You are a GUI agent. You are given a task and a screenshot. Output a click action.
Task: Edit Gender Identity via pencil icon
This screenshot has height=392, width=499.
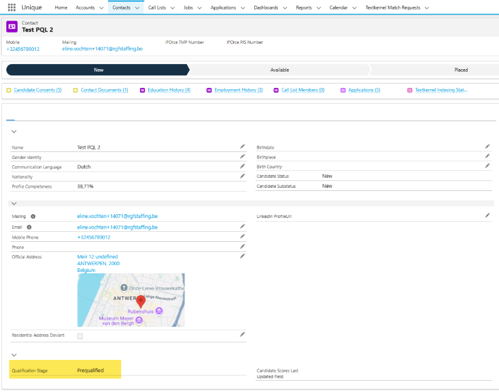coord(242,156)
